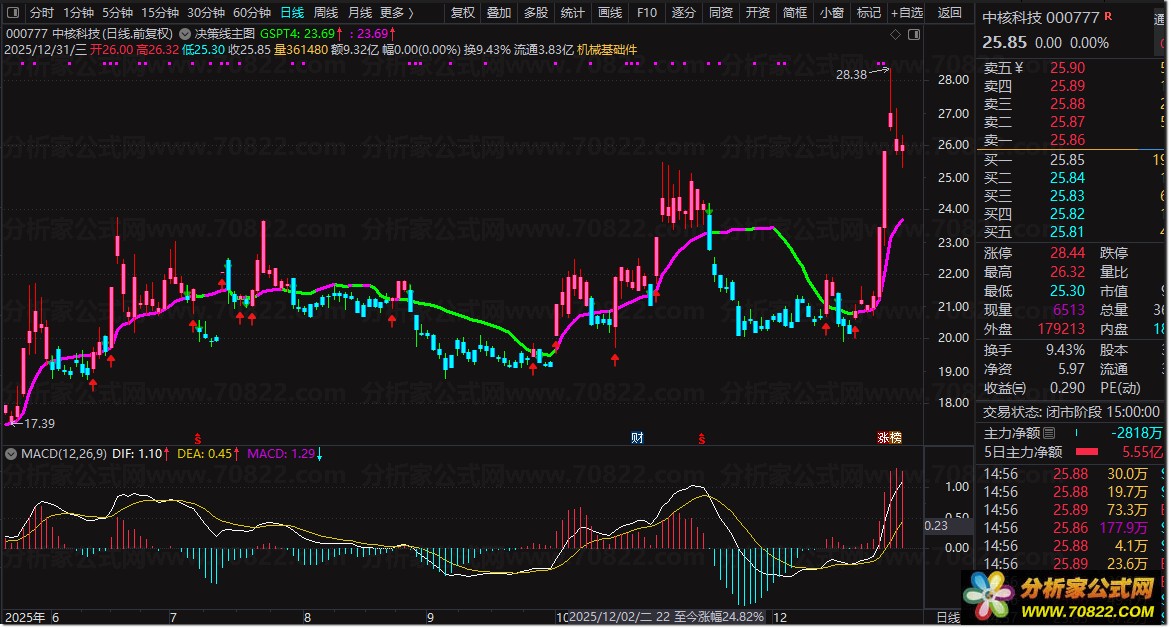Click the 财 financial marker on the chart
The width and height of the screenshot is (1171, 628).
pos(637,437)
